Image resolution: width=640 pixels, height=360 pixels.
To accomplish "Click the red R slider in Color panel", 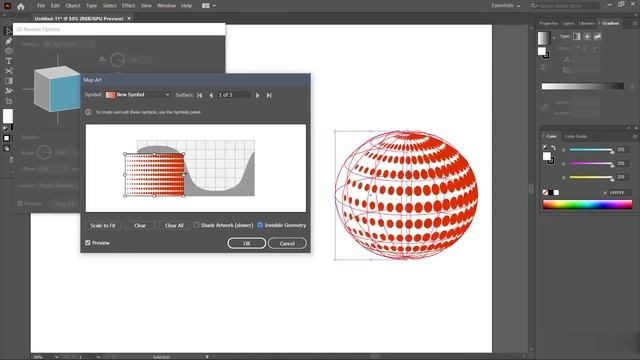I will click(591, 150).
